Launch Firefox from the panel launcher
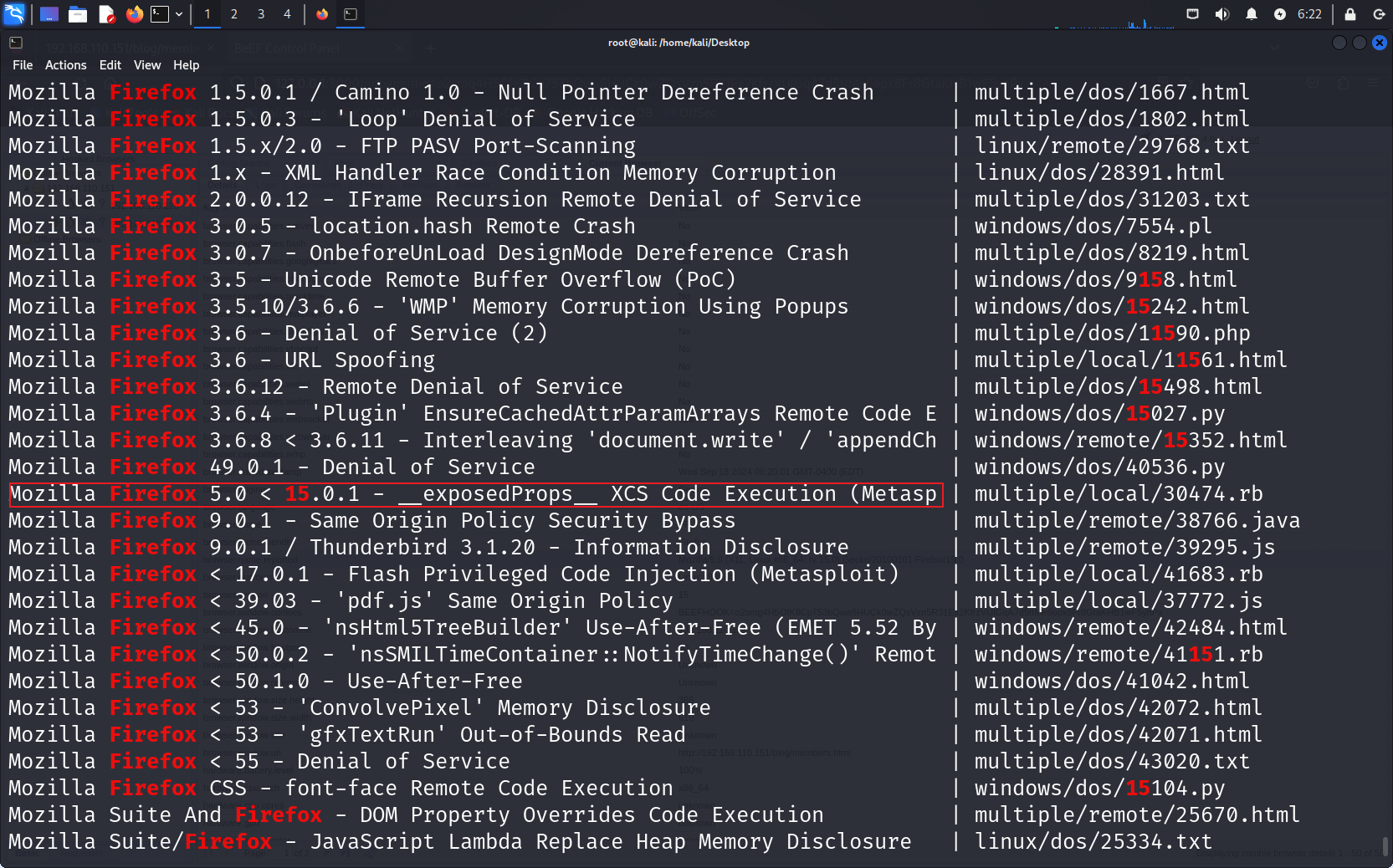The image size is (1393, 868). [x=134, y=14]
